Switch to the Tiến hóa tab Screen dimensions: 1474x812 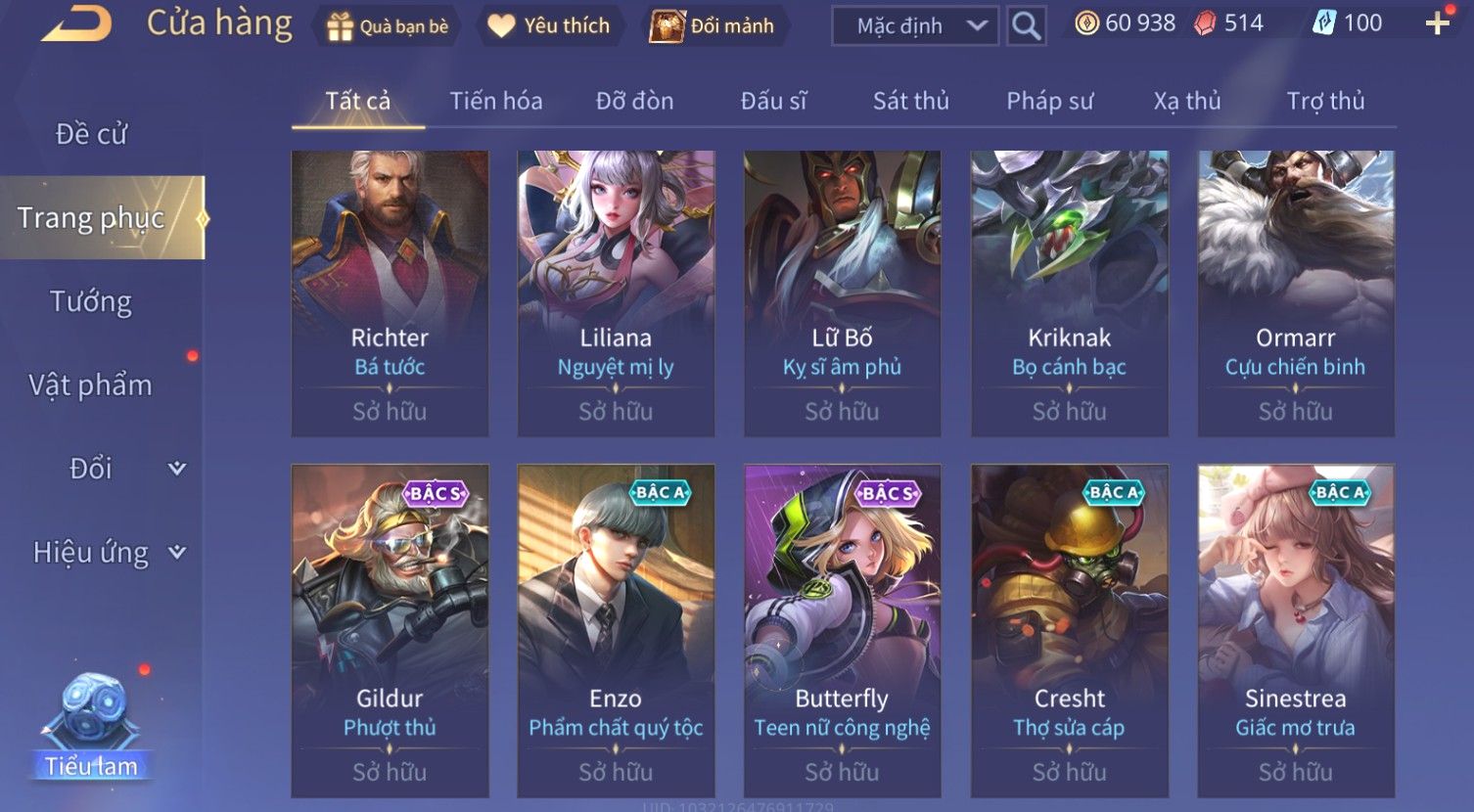point(496,101)
